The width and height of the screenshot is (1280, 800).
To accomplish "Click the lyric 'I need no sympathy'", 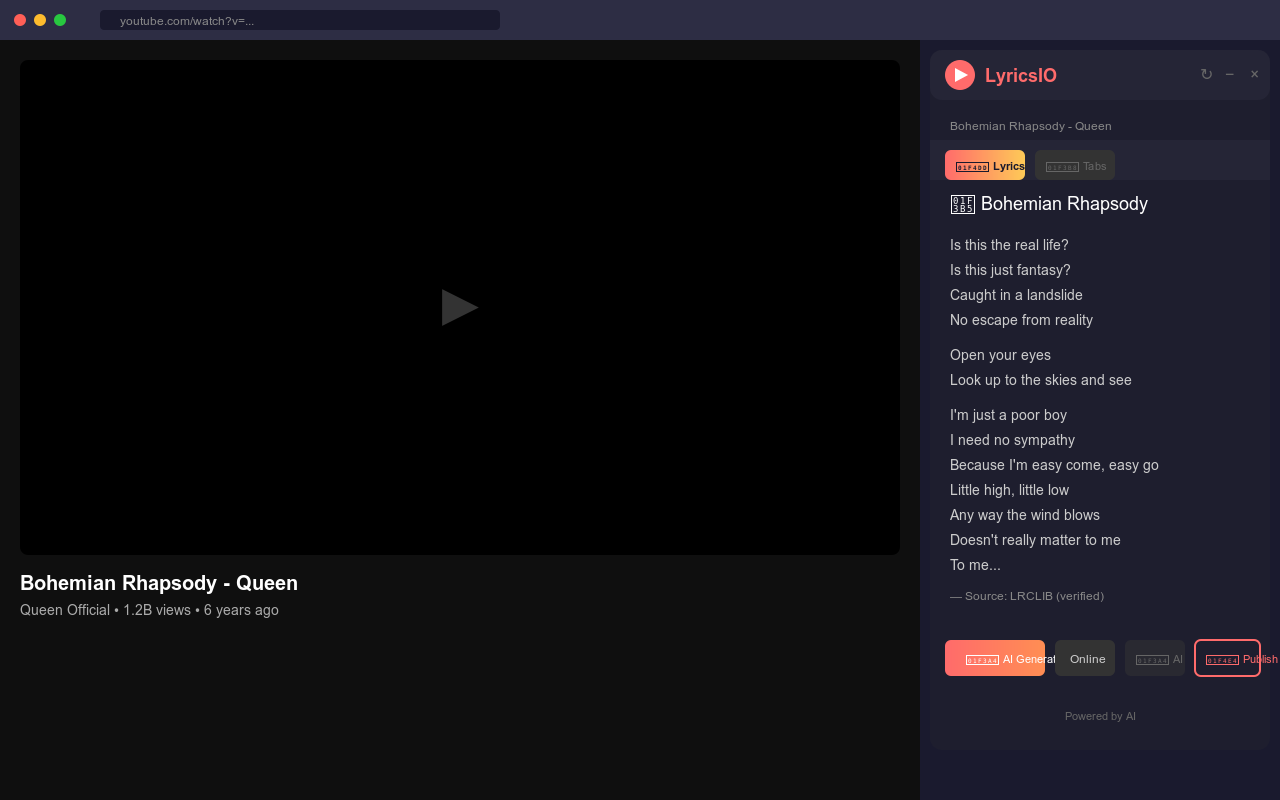I will click(1012, 440).
